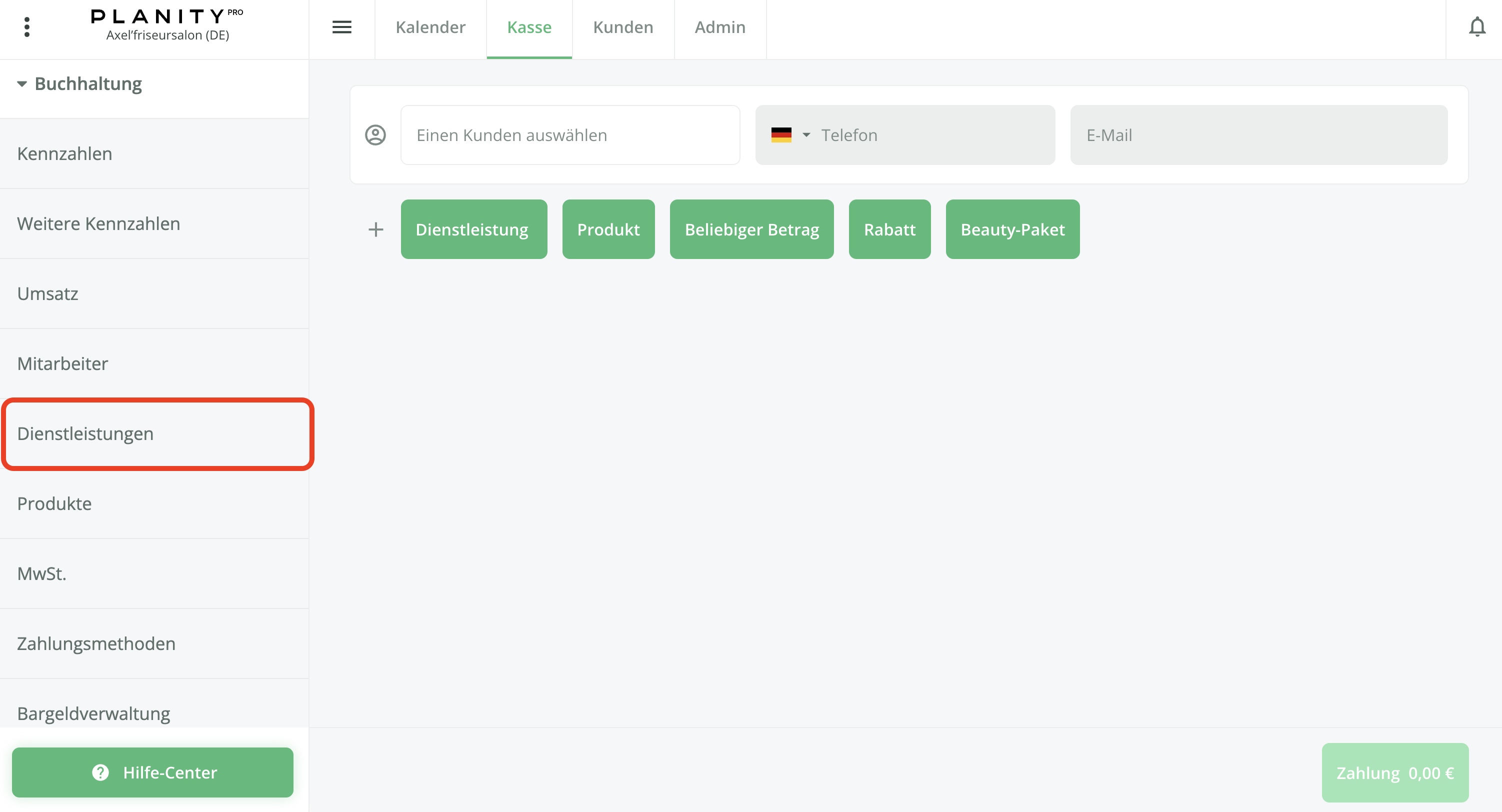
Task: Focus the Einen Kunden auswählen field
Action: point(569,135)
